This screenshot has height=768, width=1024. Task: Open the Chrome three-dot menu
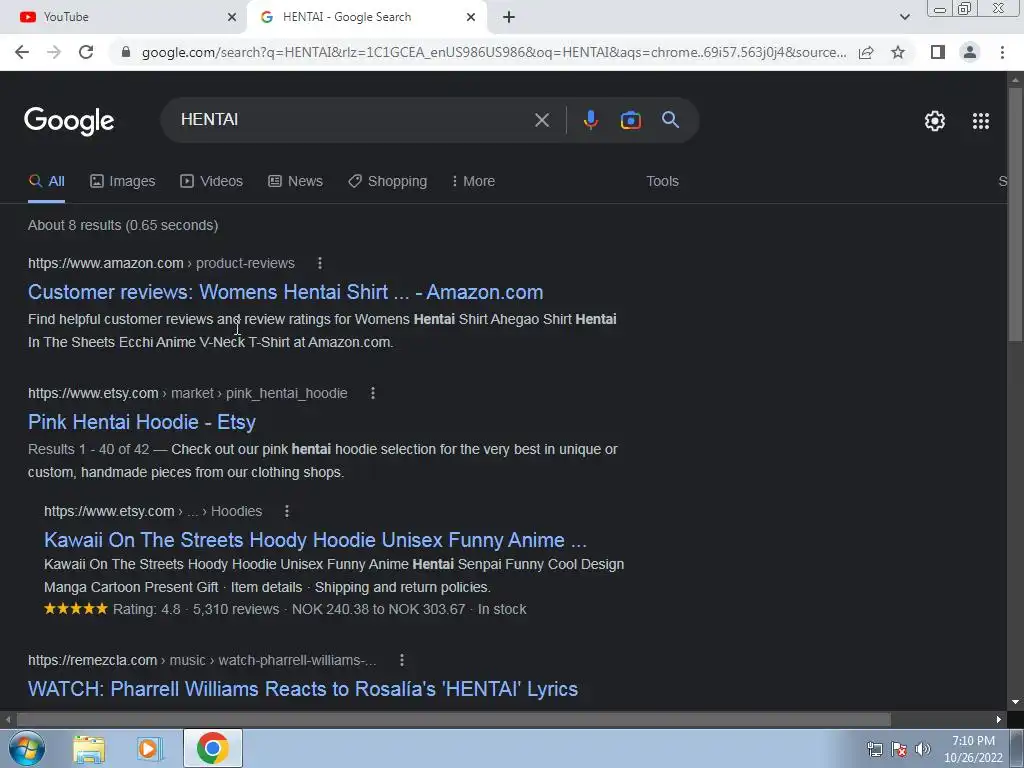[x=1002, y=52]
